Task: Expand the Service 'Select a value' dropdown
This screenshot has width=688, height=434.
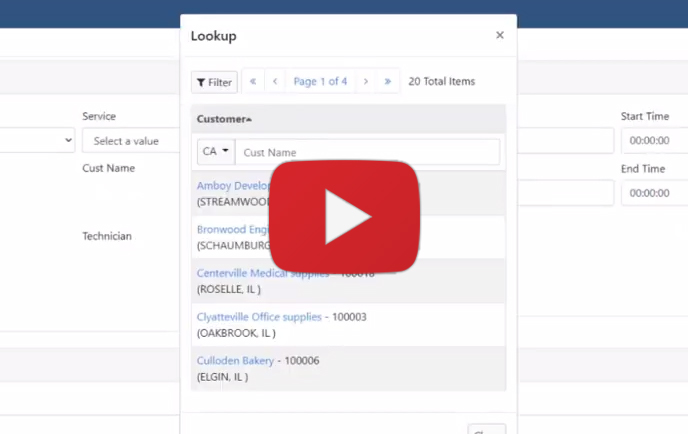Action: pyautogui.click(x=130, y=141)
